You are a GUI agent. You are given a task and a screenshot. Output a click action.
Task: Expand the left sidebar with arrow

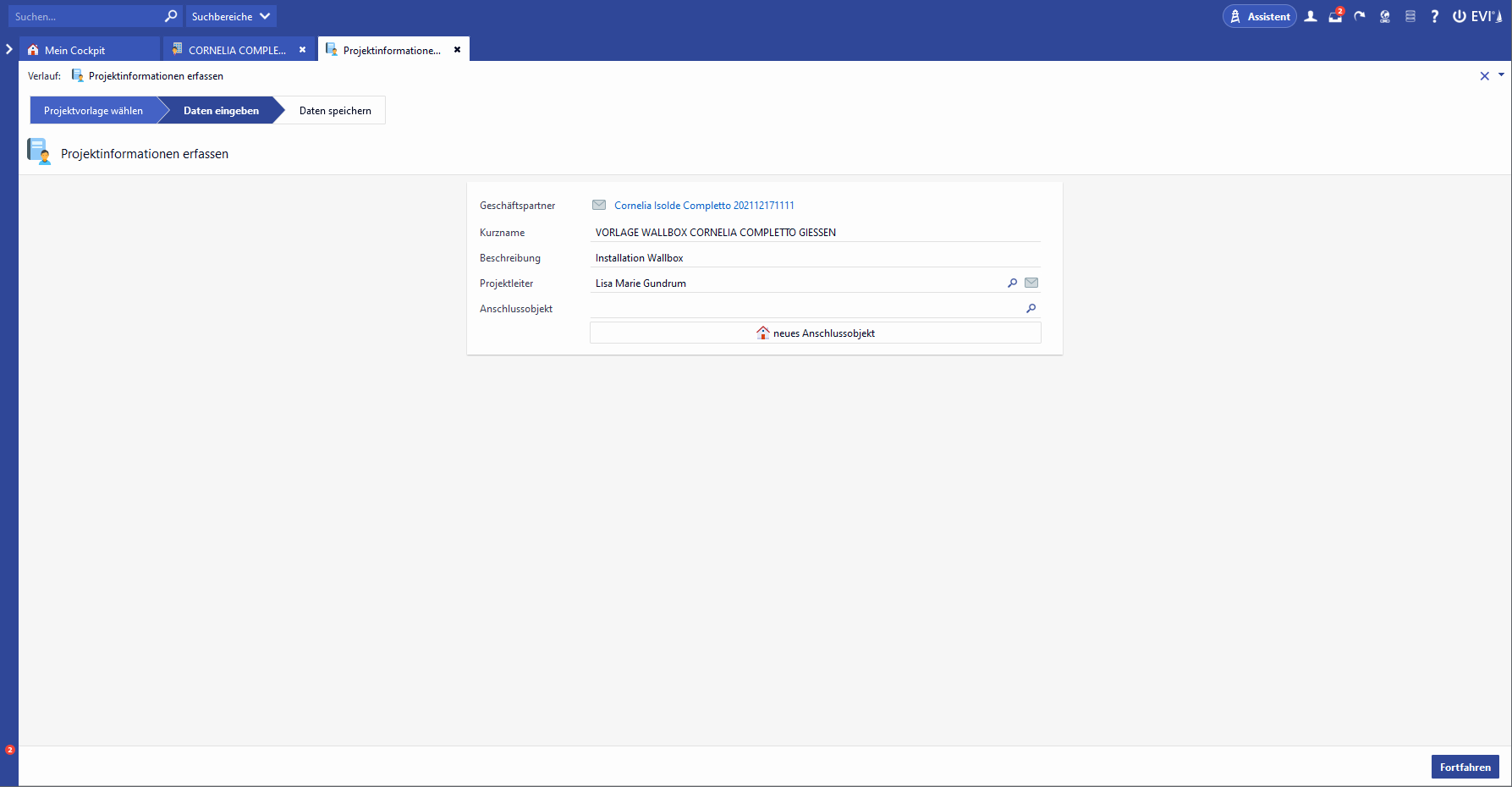(x=9, y=49)
